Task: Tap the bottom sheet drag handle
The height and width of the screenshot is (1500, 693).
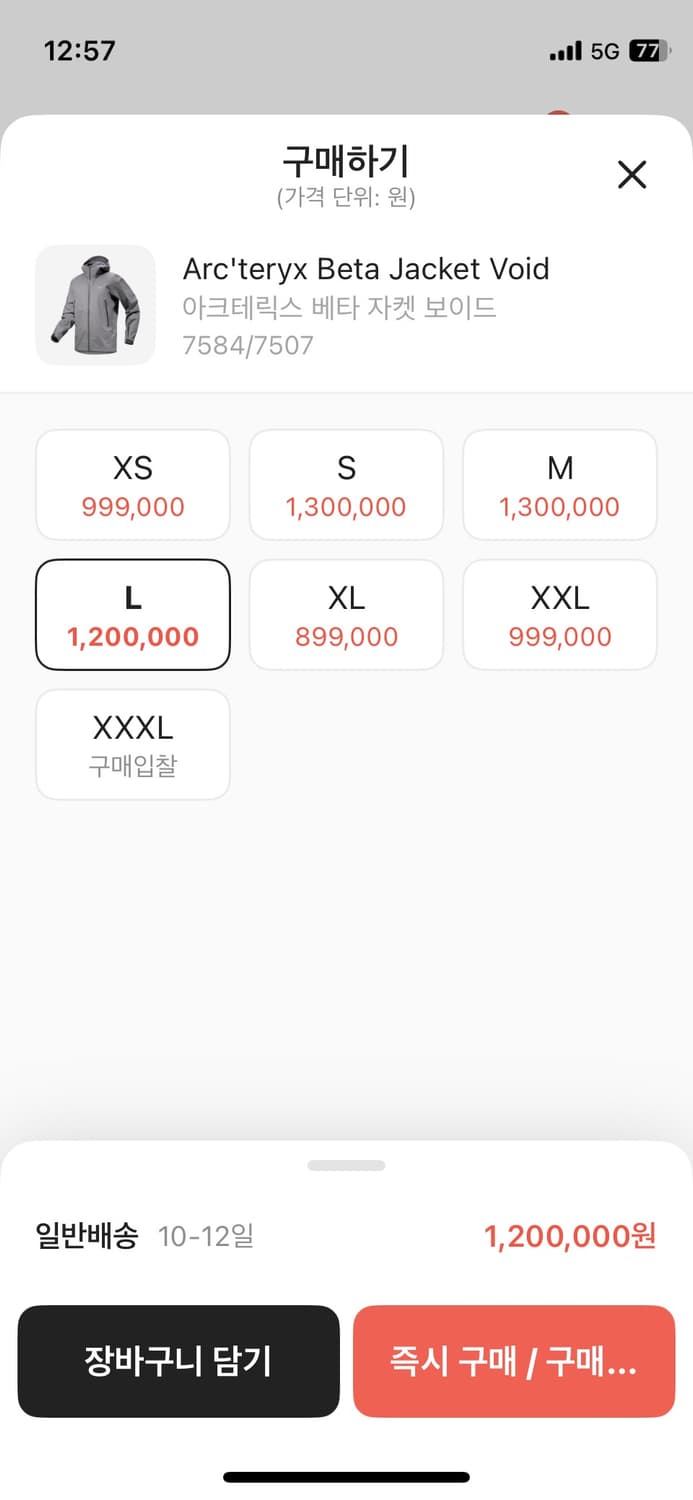Action: point(346,1165)
